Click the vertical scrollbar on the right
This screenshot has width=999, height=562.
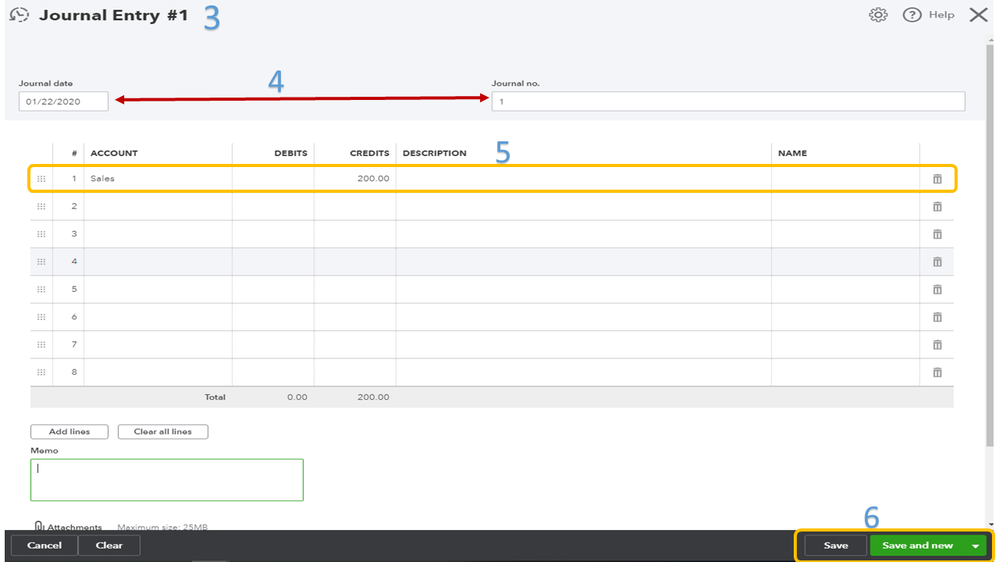(x=990, y=245)
